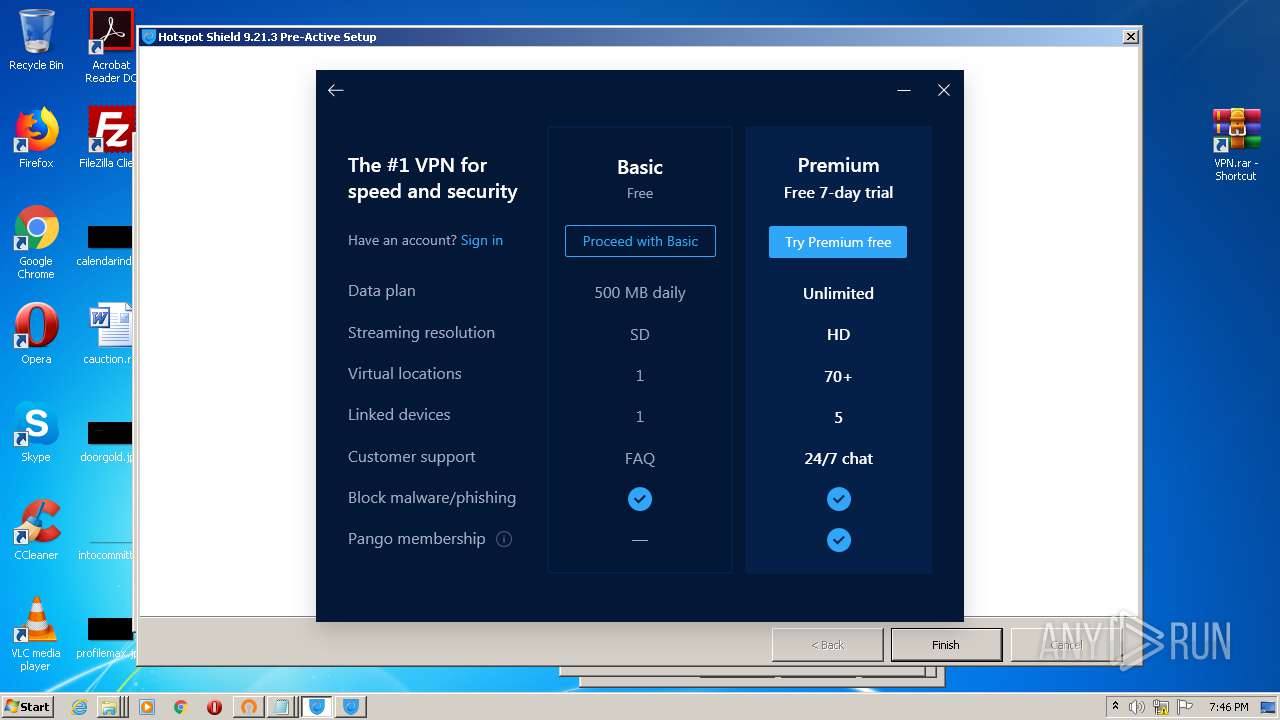Image resolution: width=1280 pixels, height=720 pixels.
Task: Select the Opera desktop shortcut
Action: point(36,334)
